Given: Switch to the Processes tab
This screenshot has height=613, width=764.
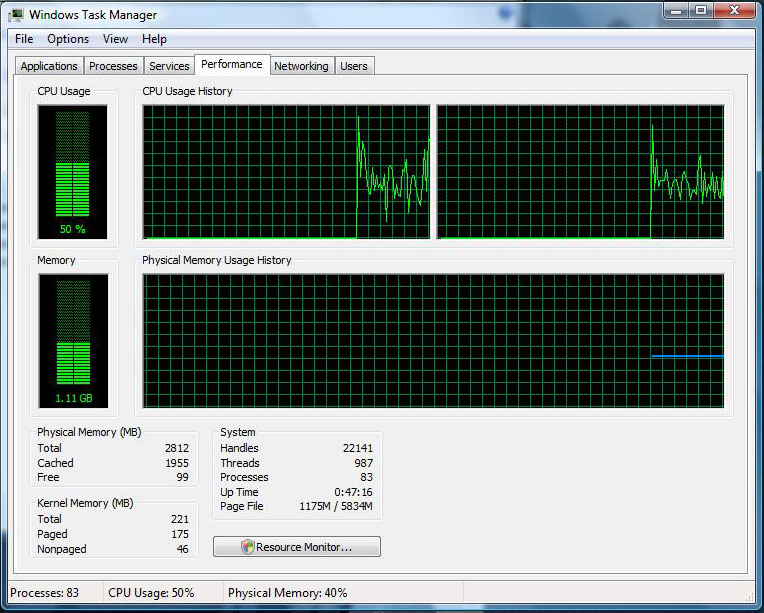Looking at the screenshot, I should tap(113, 66).
